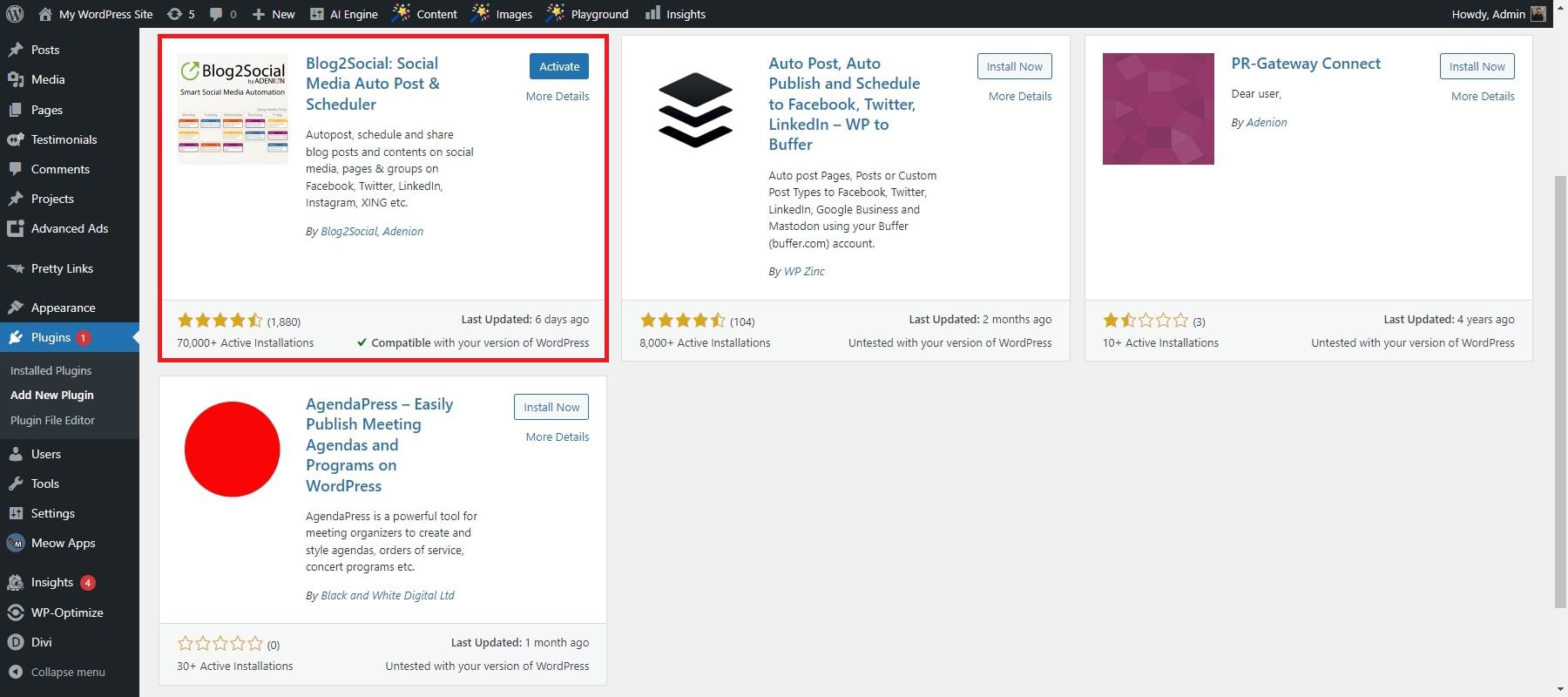Open Pretty Links sidebar icon
Image resolution: width=1568 pixels, height=697 pixels.
[16, 268]
